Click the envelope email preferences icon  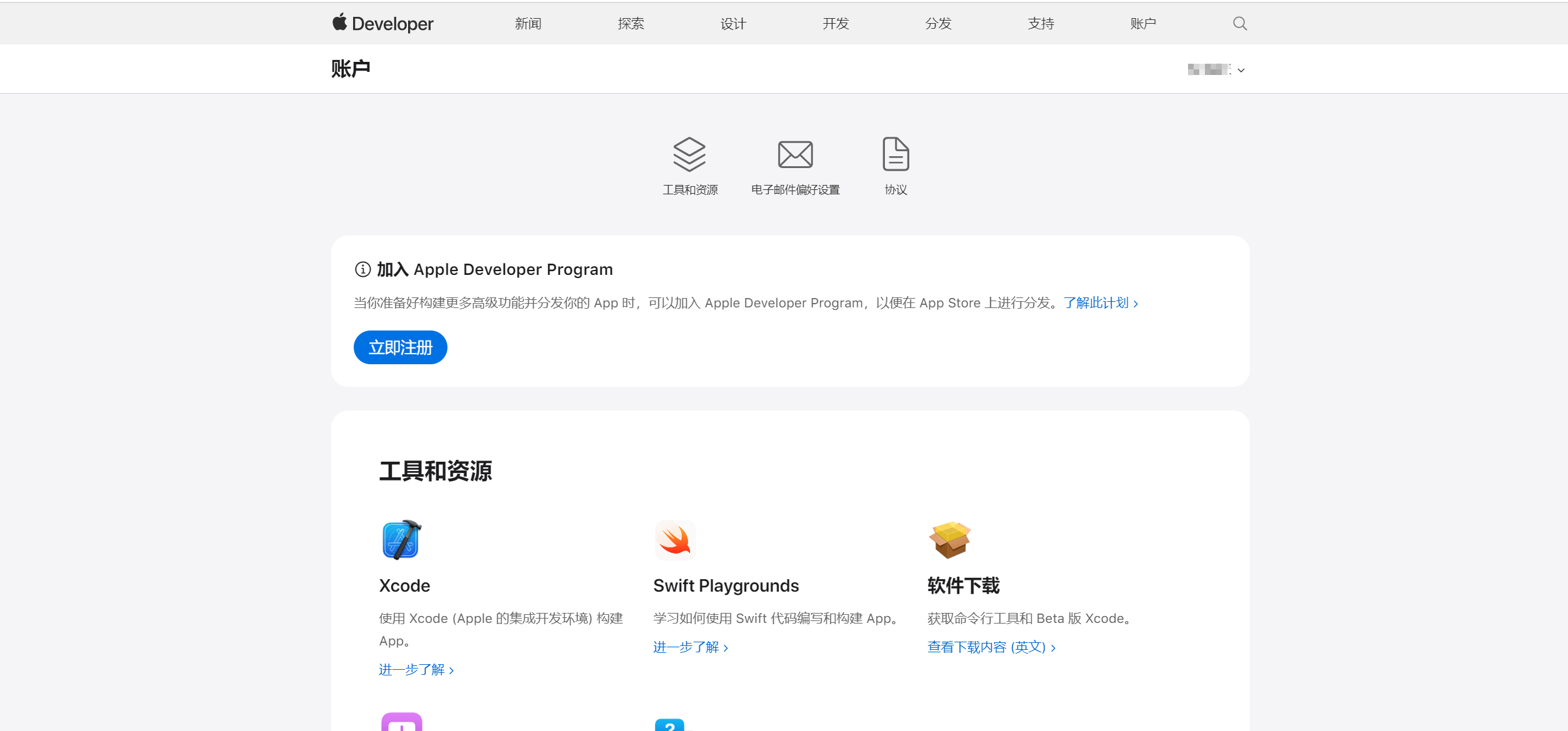point(795,154)
